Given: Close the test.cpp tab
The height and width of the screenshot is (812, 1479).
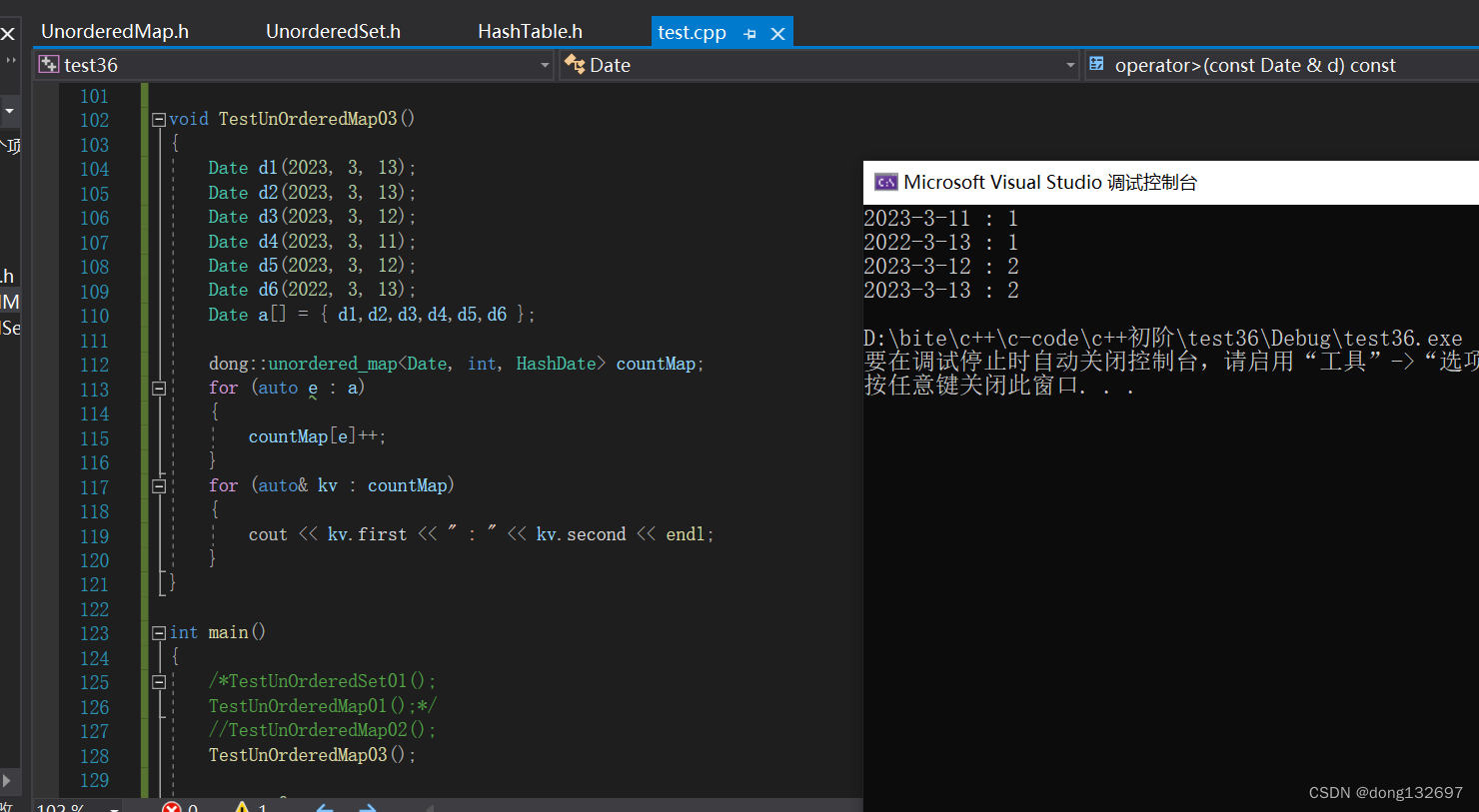Looking at the screenshot, I should click(777, 34).
